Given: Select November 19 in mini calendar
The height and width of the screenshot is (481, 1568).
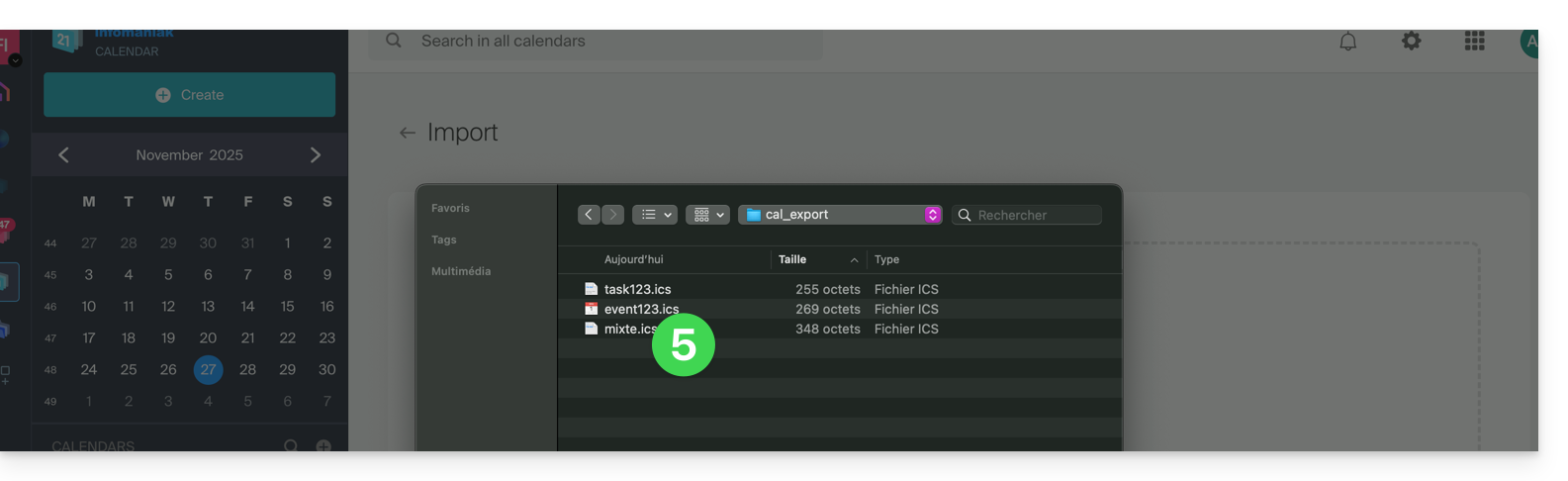Looking at the screenshot, I should (168, 337).
